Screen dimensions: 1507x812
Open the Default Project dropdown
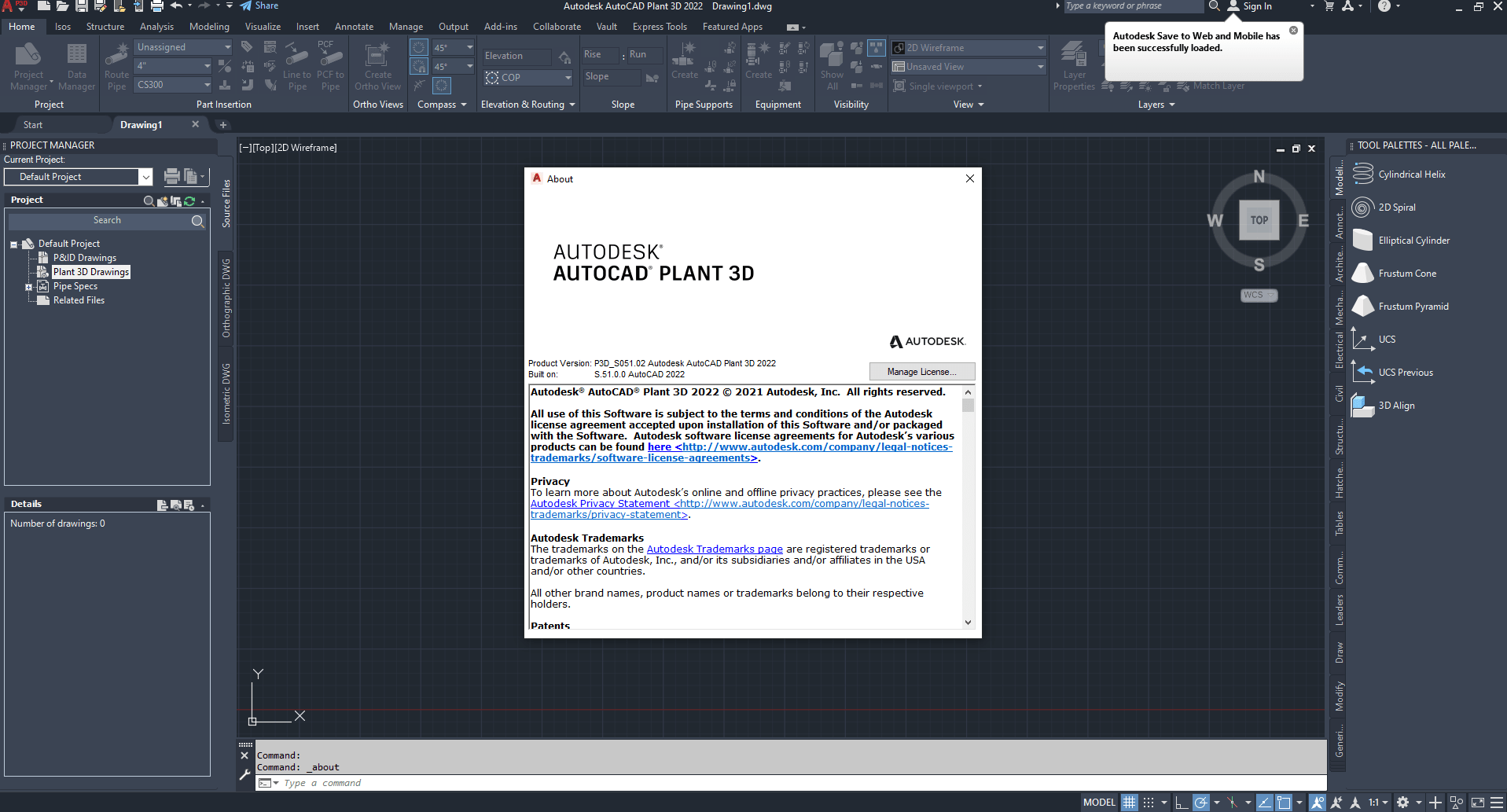point(78,177)
